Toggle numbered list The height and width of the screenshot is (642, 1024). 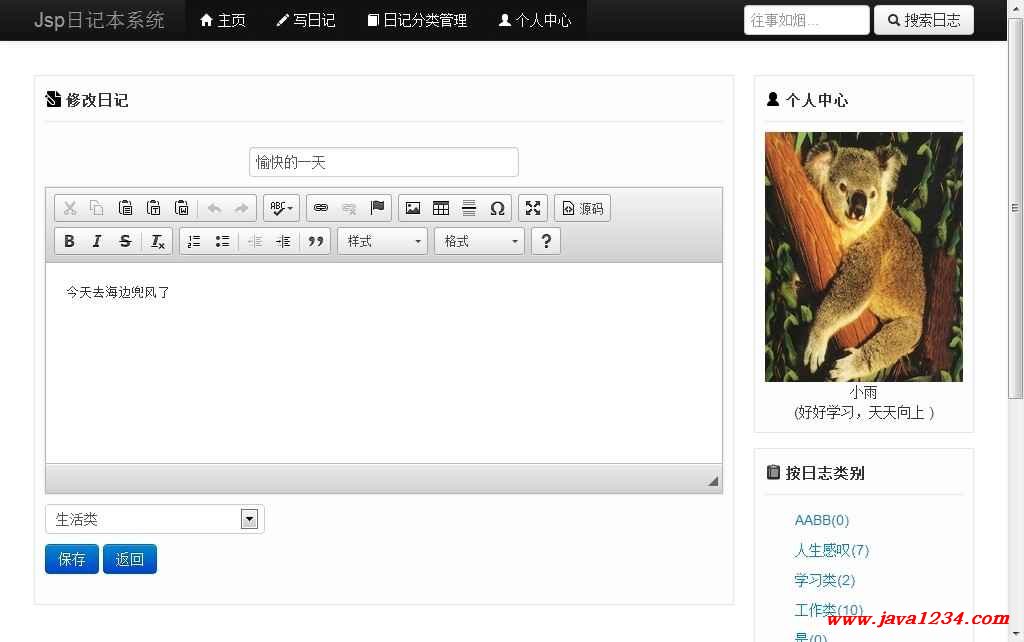click(194, 241)
